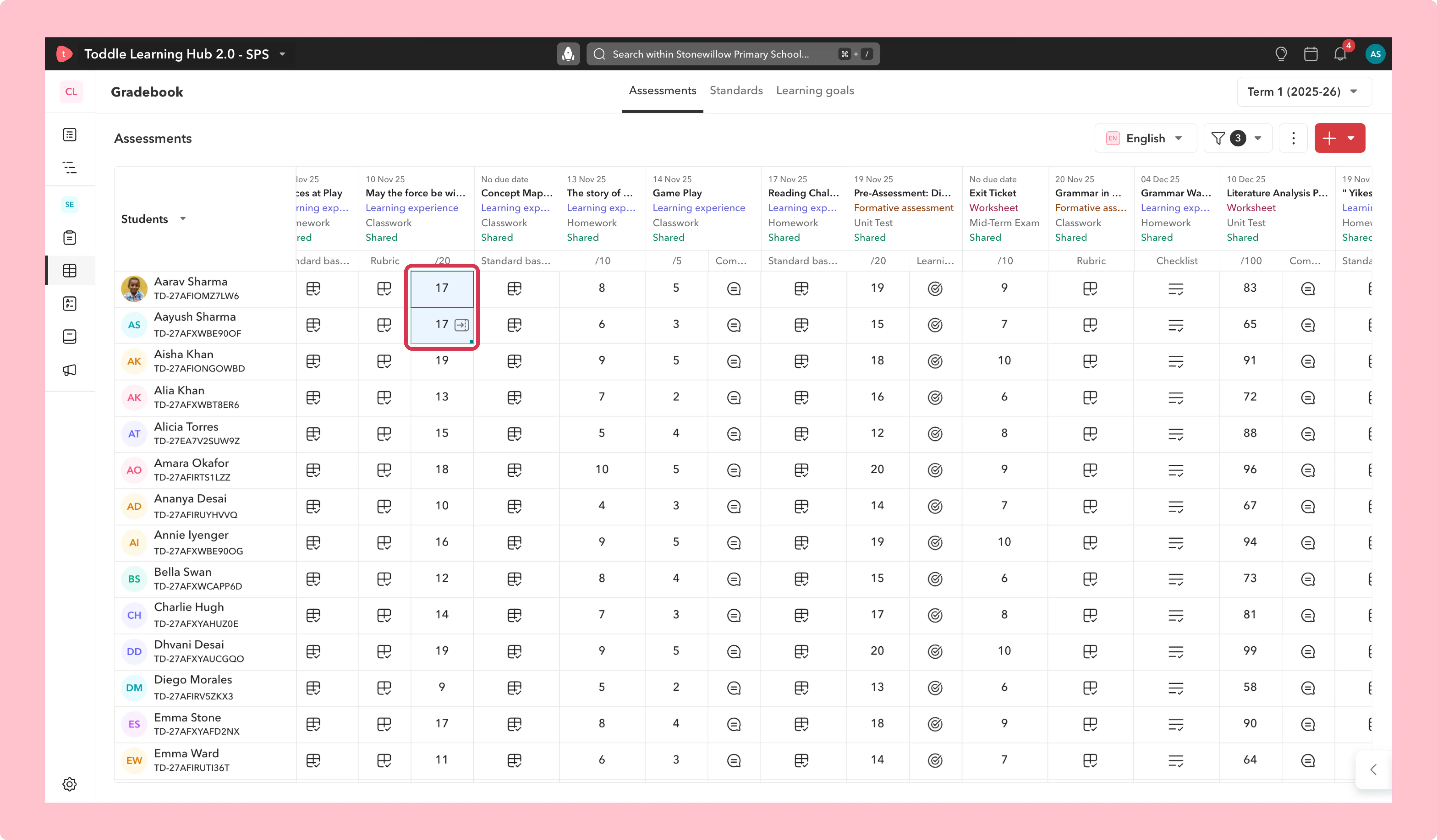The height and width of the screenshot is (840, 1437).
Task: Open the Pre-Assessment: Di... header
Action: coord(902,193)
